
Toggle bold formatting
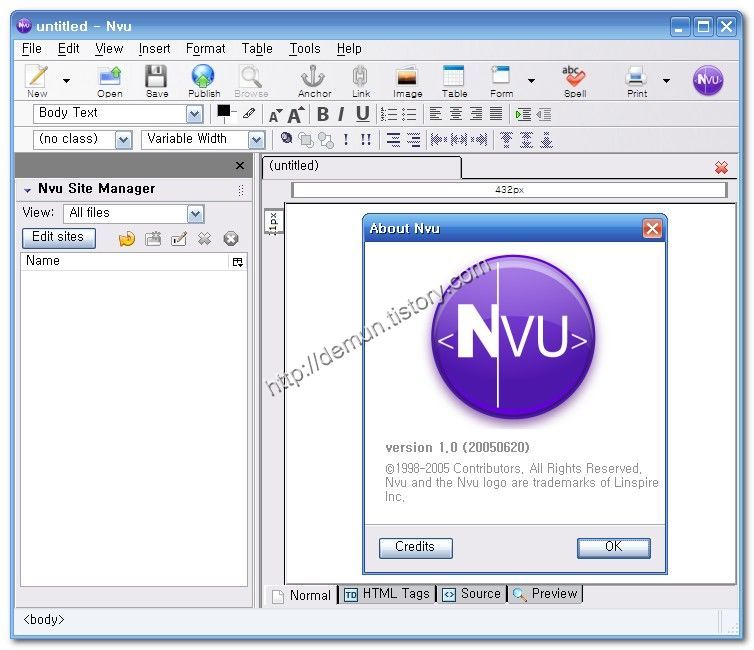tap(323, 114)
